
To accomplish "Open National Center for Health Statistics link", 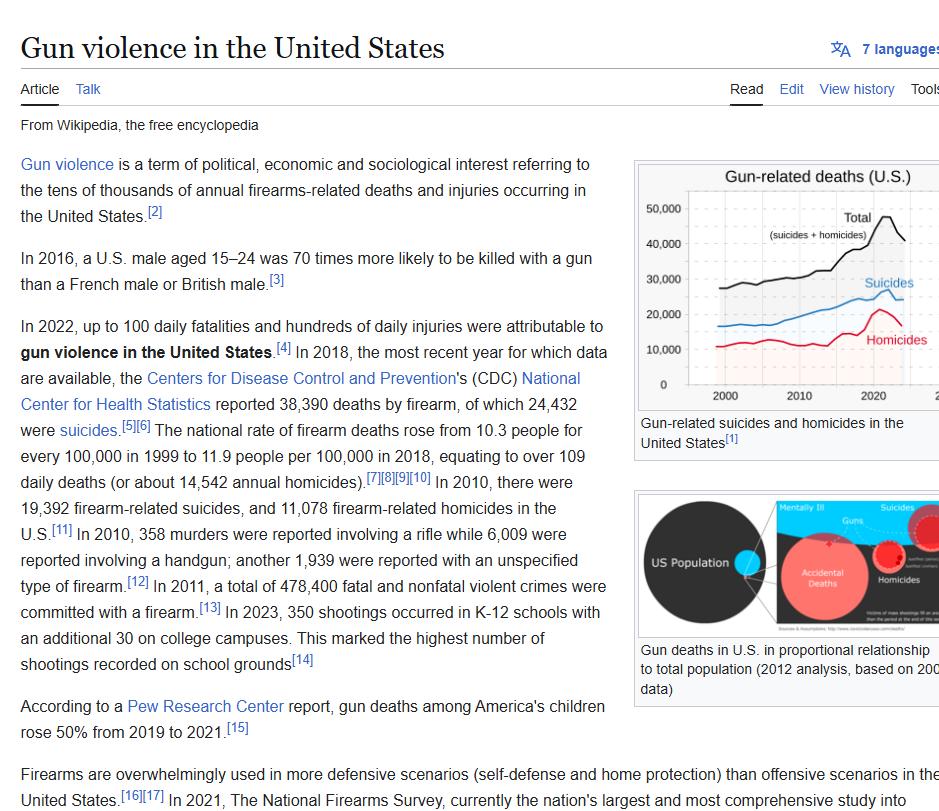I will tap(116, 404).
